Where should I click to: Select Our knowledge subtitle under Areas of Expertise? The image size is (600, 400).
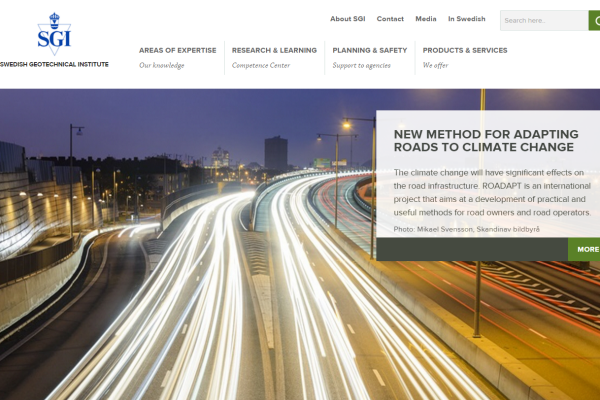(161, 65)
